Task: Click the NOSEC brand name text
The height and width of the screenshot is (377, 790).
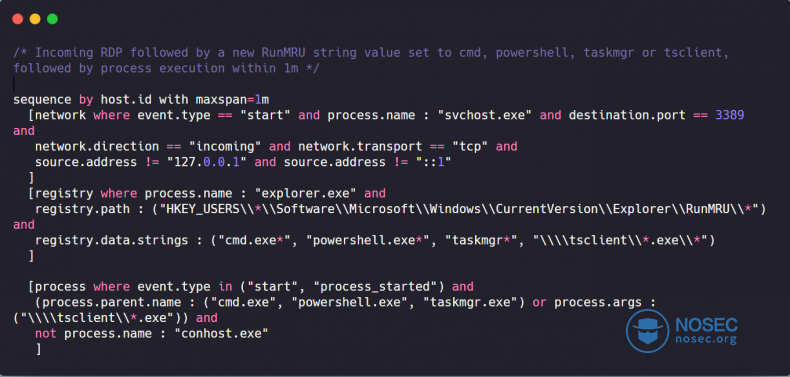Action: 706,324
